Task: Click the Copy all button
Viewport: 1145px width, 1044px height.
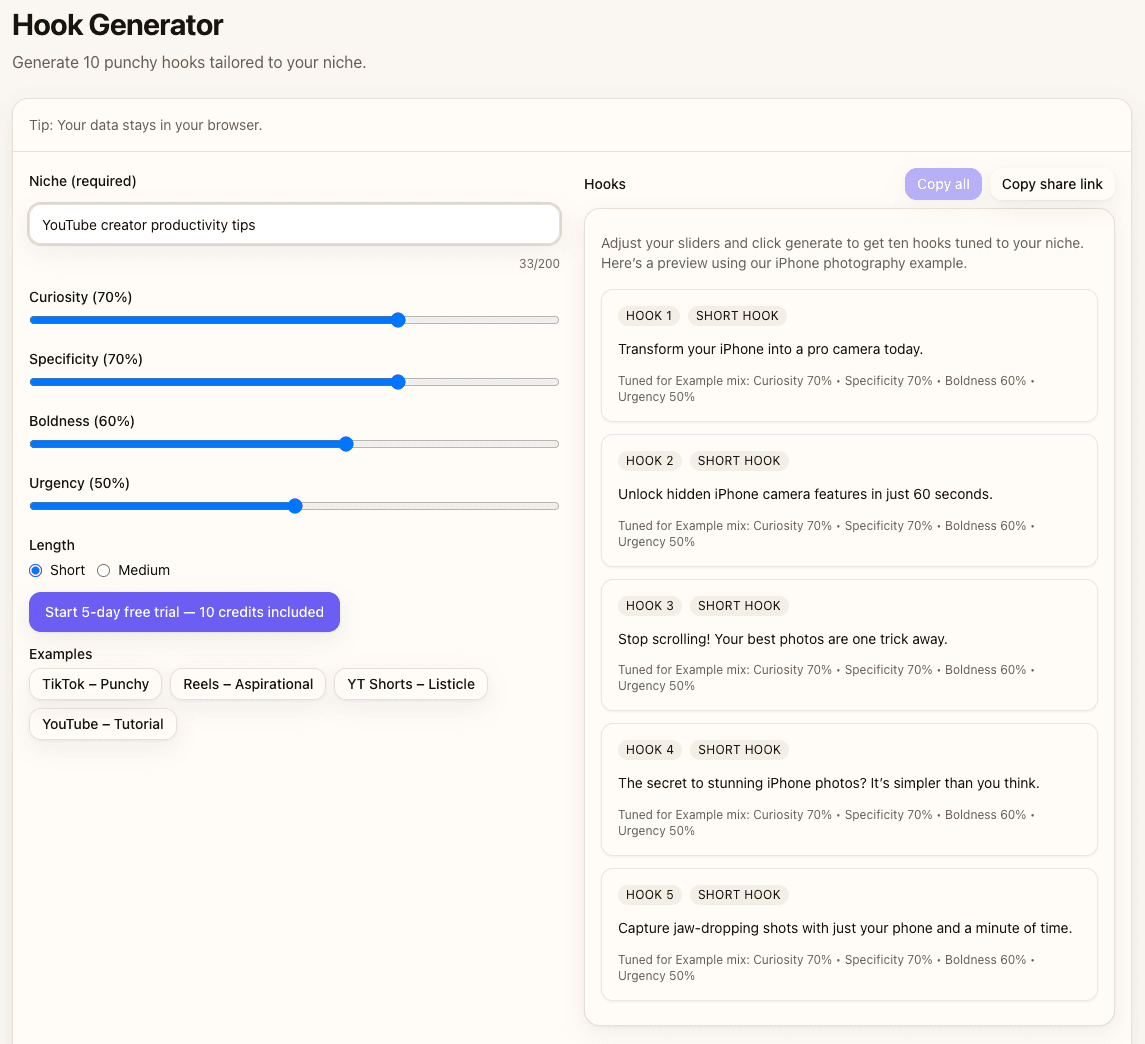Action: point(942,183)
